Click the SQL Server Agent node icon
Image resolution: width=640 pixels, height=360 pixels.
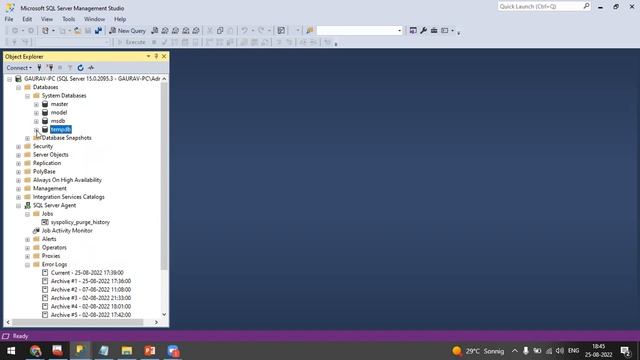[27, 205]
